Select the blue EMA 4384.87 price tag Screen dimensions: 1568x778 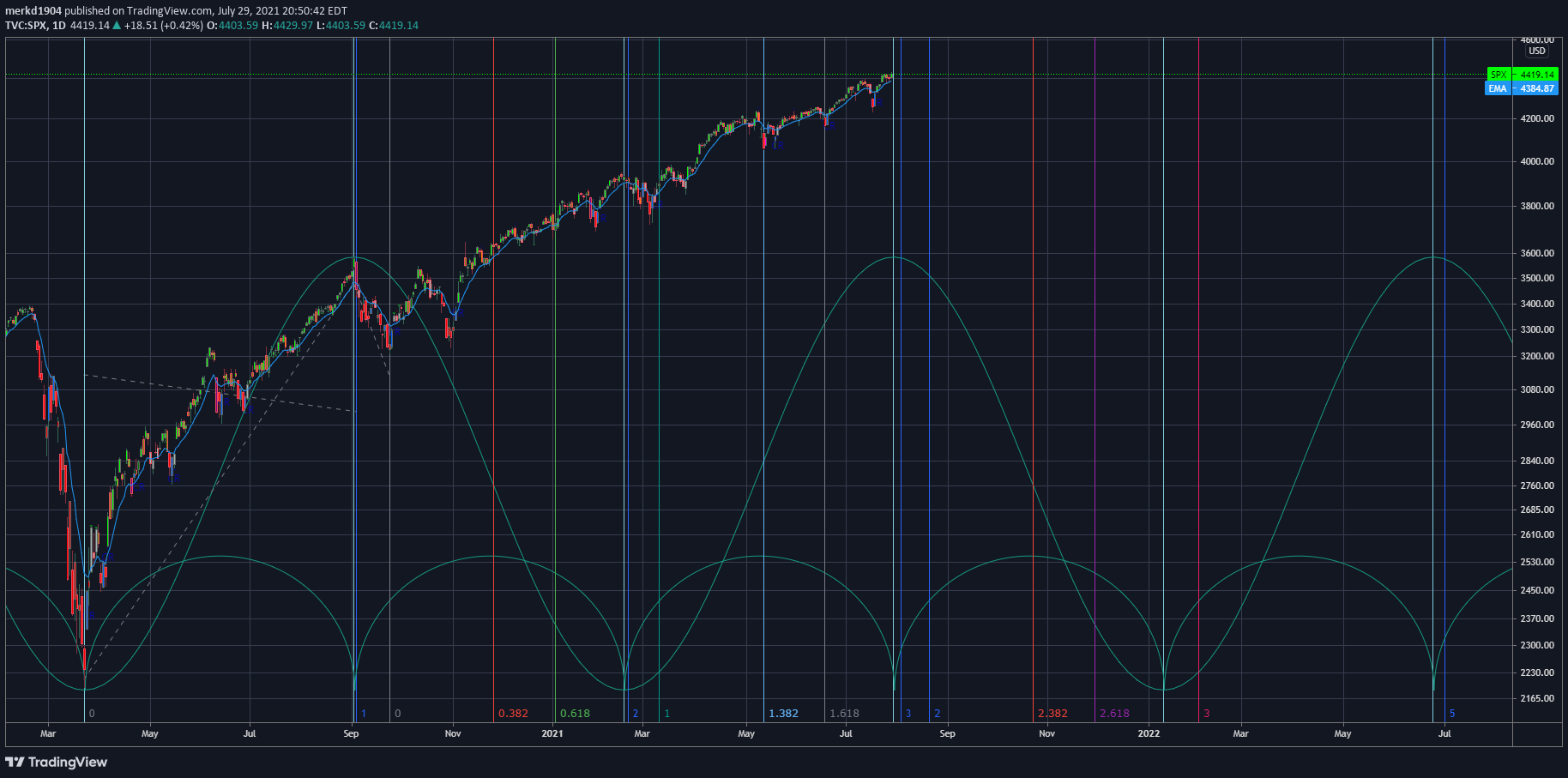coord(1522,88)
